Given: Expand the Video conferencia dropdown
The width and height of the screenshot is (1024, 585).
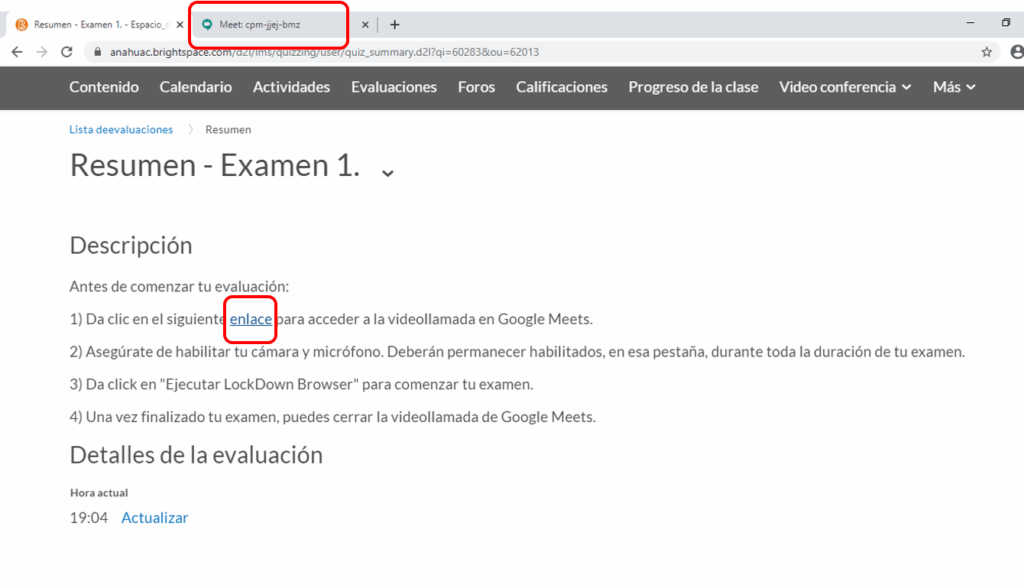Looking at the screenshot, I should [x=845, y=87].
